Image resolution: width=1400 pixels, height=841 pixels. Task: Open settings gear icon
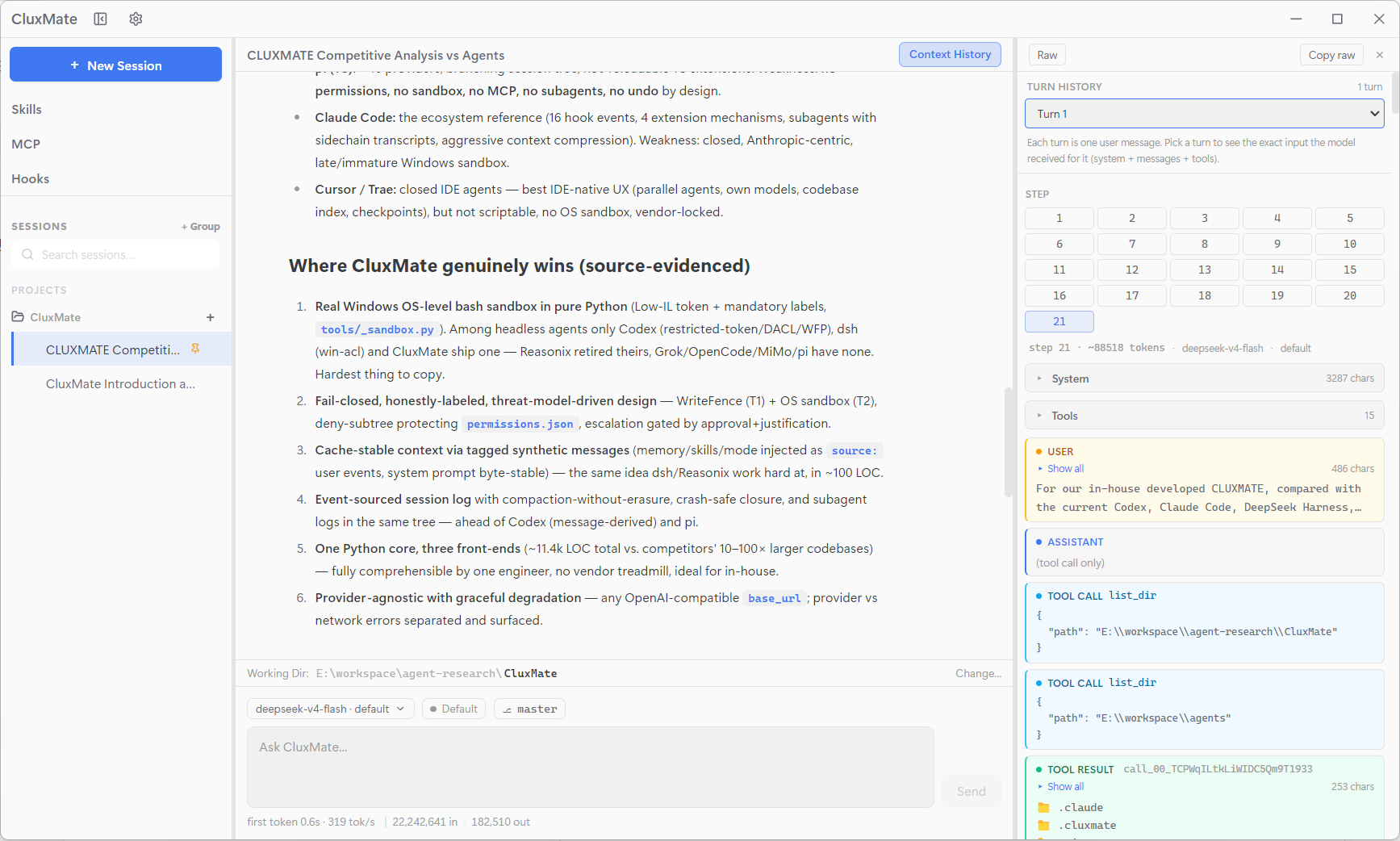[136, 19]
